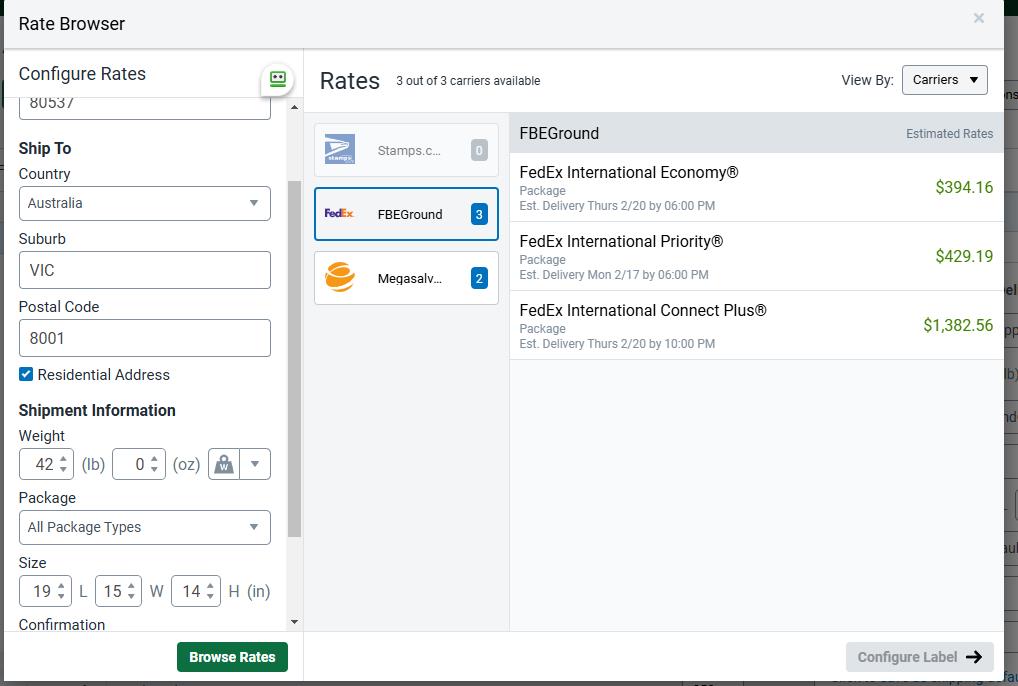Expand the scale options dropdown arrow
The height and width of the screenshot is (686, 1018).
point(255,464)
